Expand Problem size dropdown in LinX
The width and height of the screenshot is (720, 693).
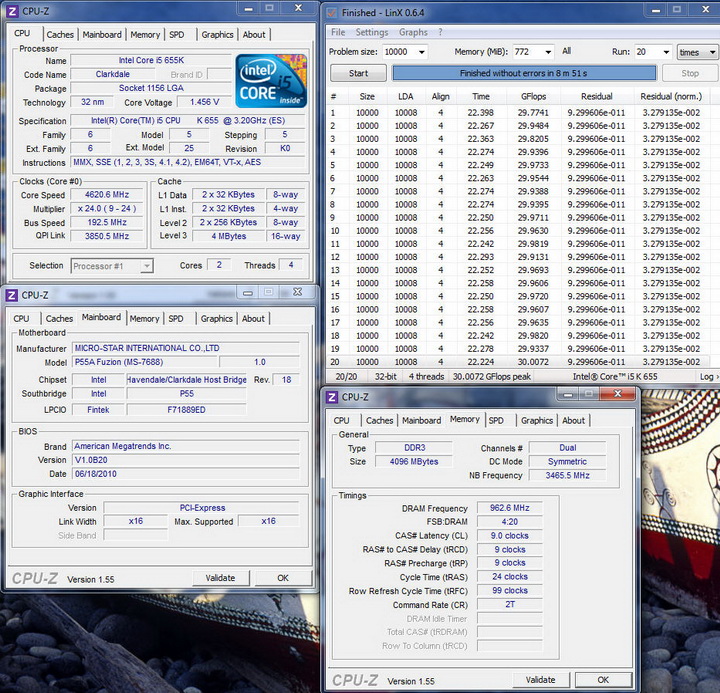pyautogui.click(x=422, y=52)
